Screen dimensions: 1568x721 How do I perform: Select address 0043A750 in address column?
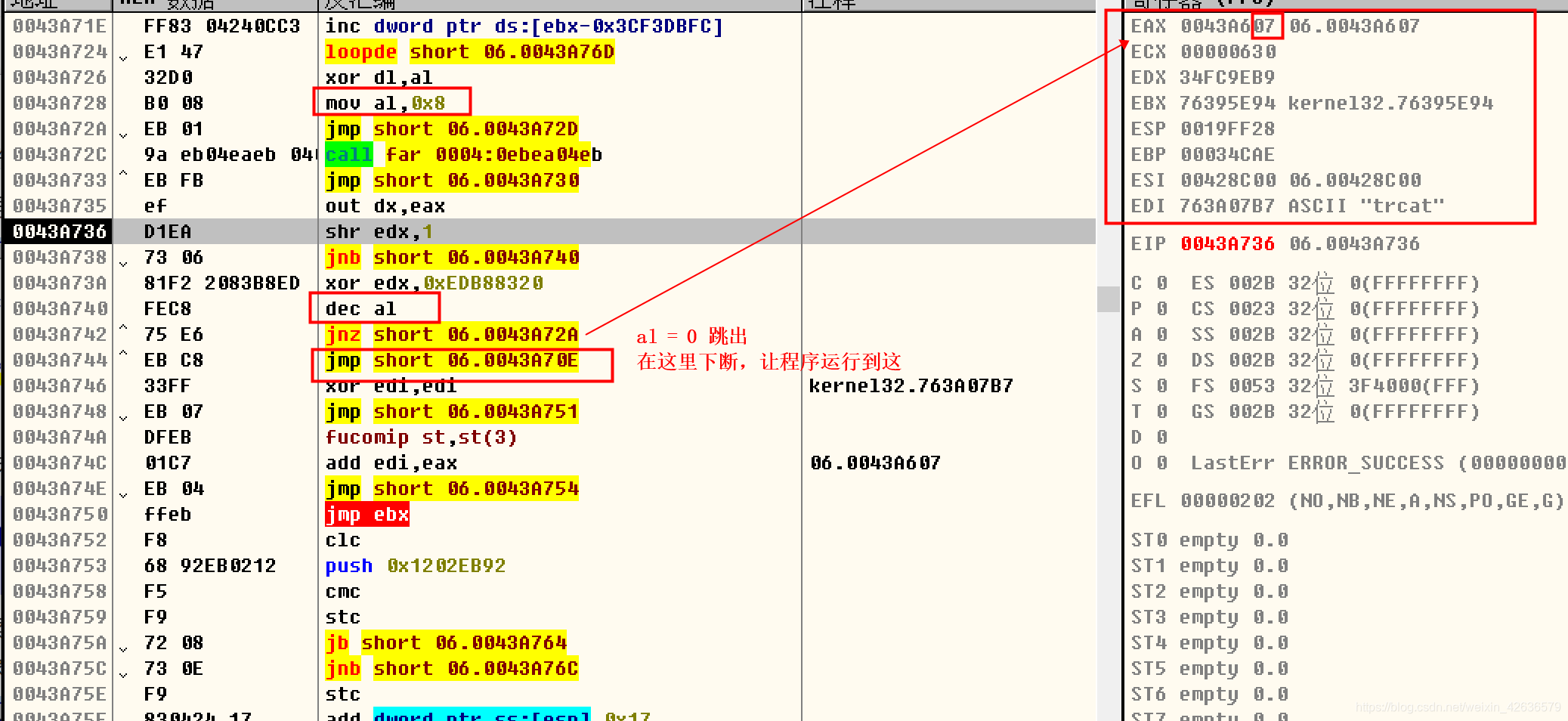pyautogui.click(x=60, y=515)
